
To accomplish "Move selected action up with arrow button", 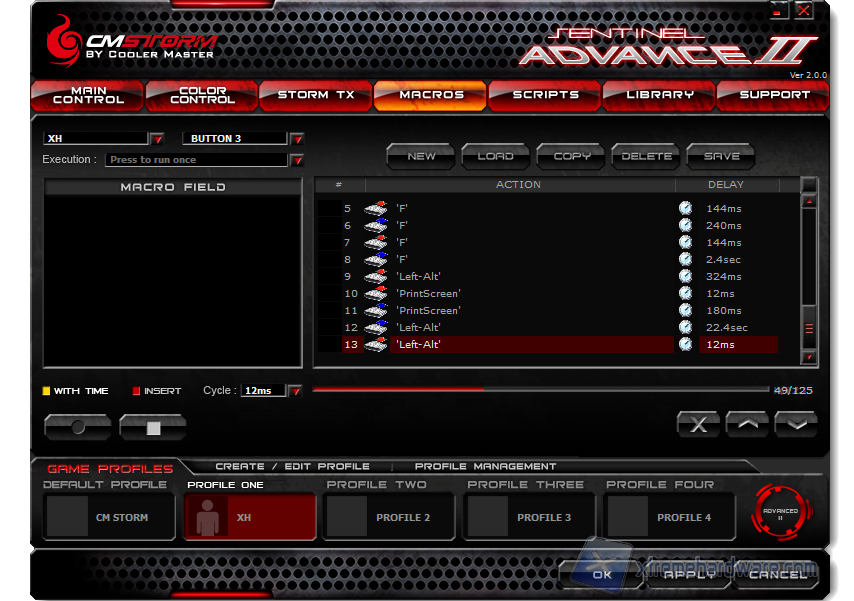I will coord(747,424).
